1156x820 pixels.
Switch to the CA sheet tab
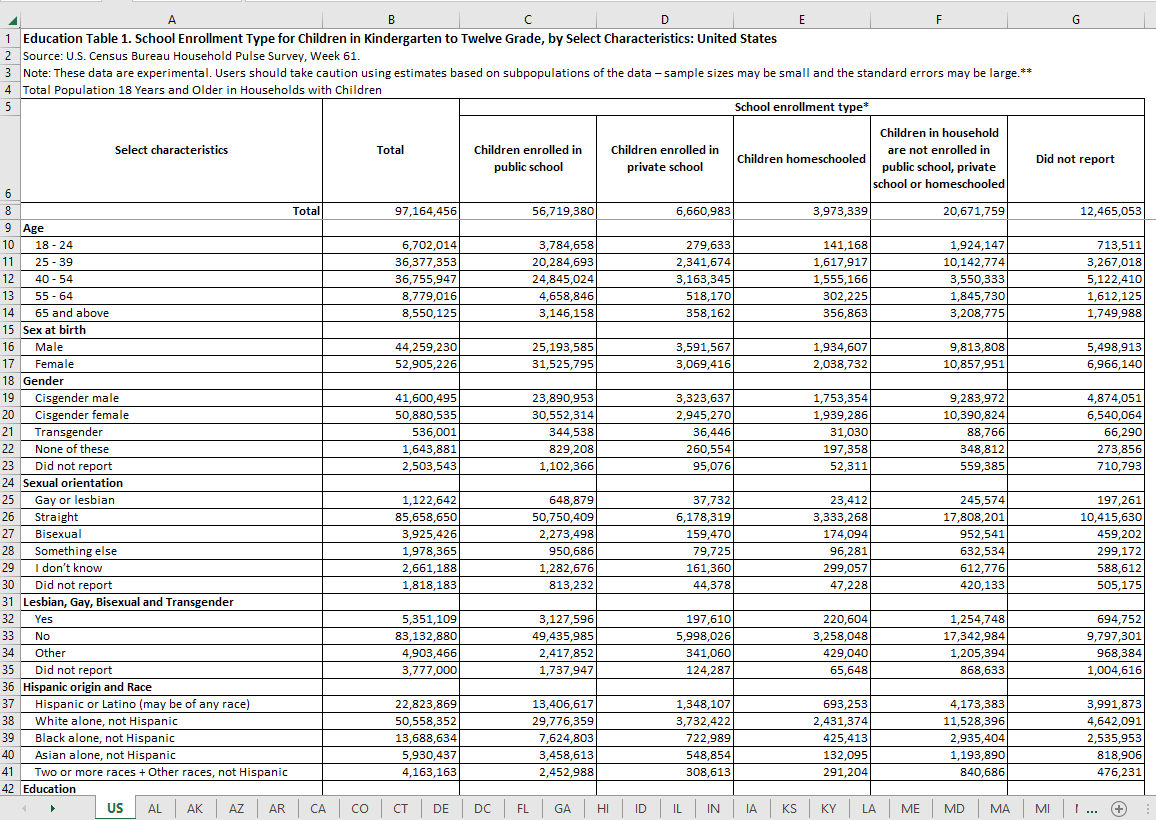pos(318,808)
